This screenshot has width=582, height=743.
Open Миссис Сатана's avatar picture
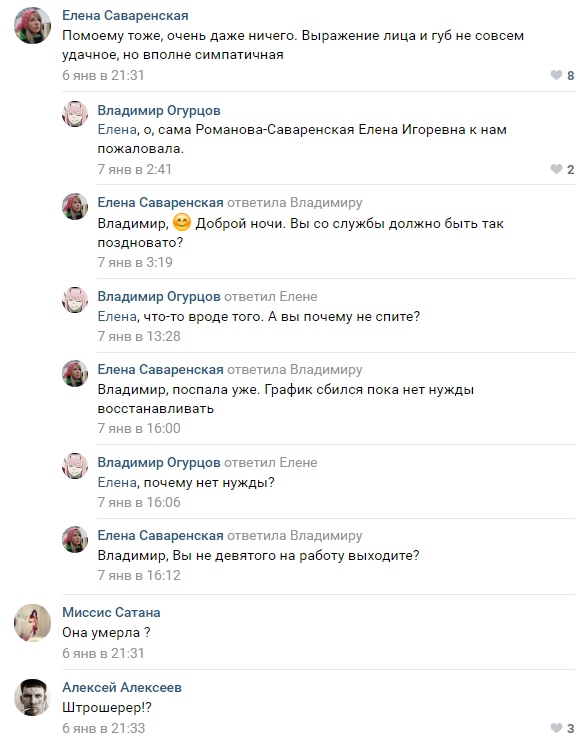[32, 623]
